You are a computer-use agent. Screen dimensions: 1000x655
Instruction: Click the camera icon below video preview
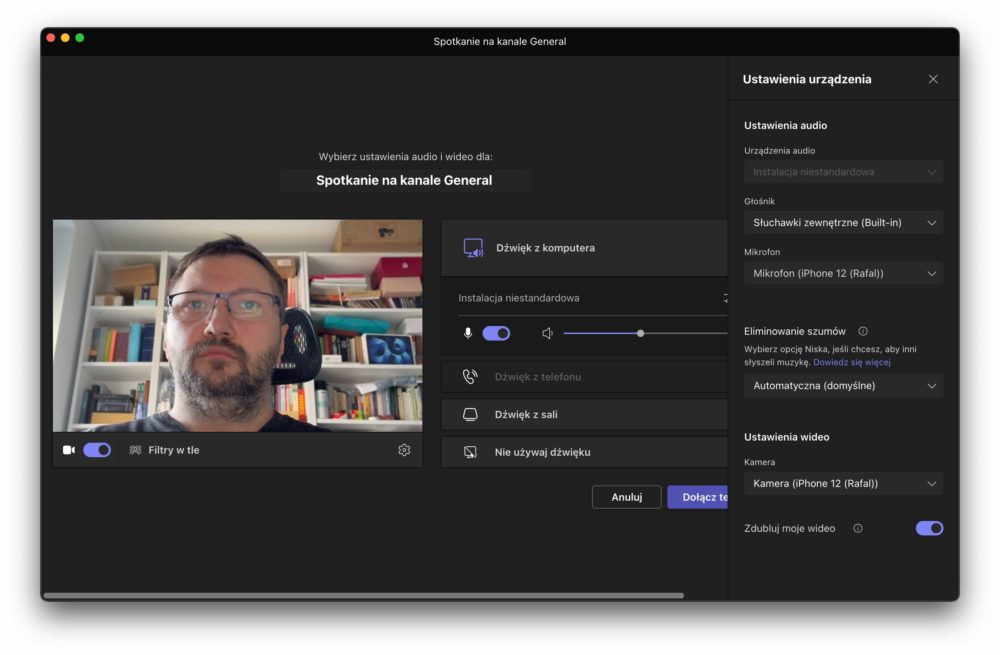[69, 450]
